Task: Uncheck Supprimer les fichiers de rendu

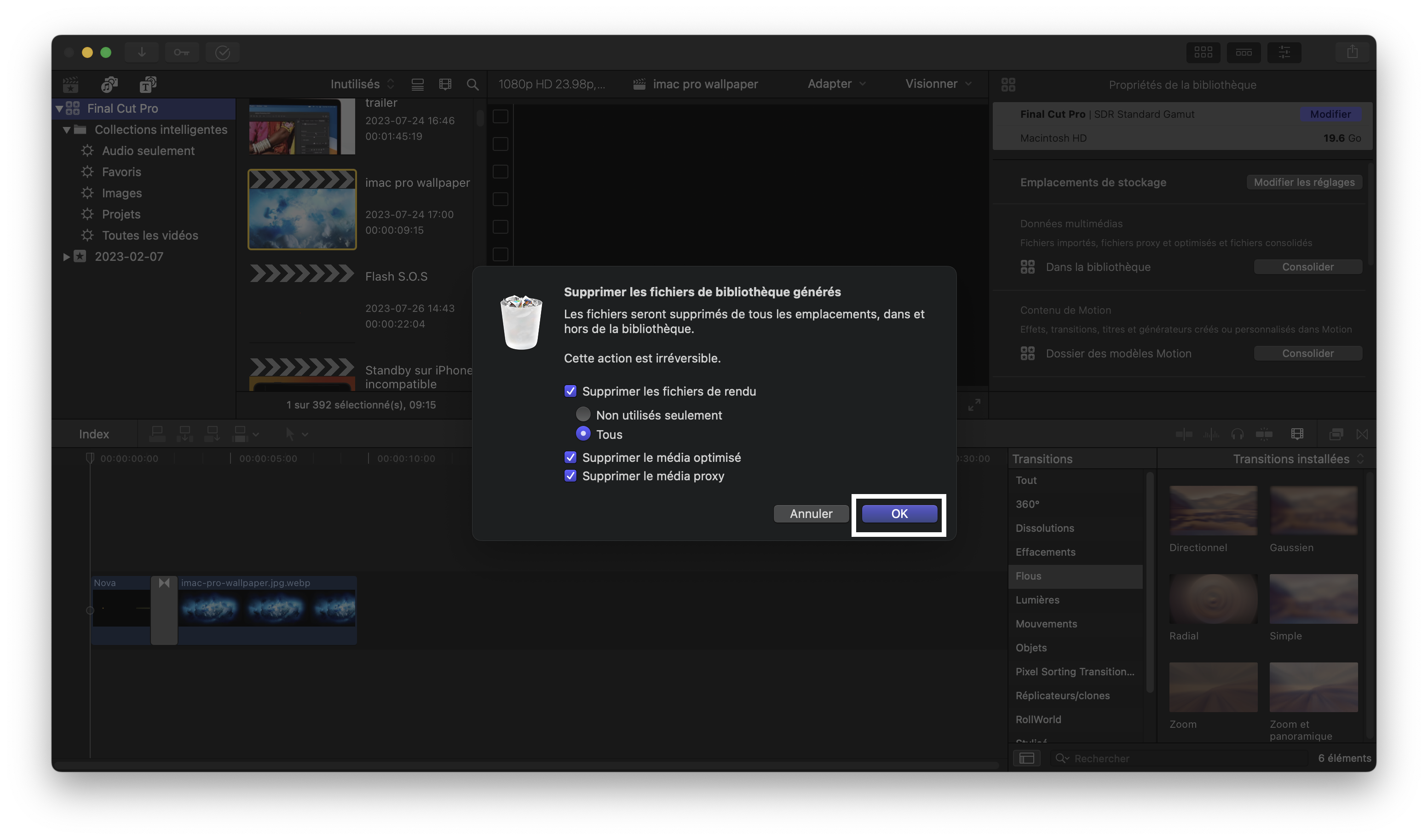Action: pos(570,391)
